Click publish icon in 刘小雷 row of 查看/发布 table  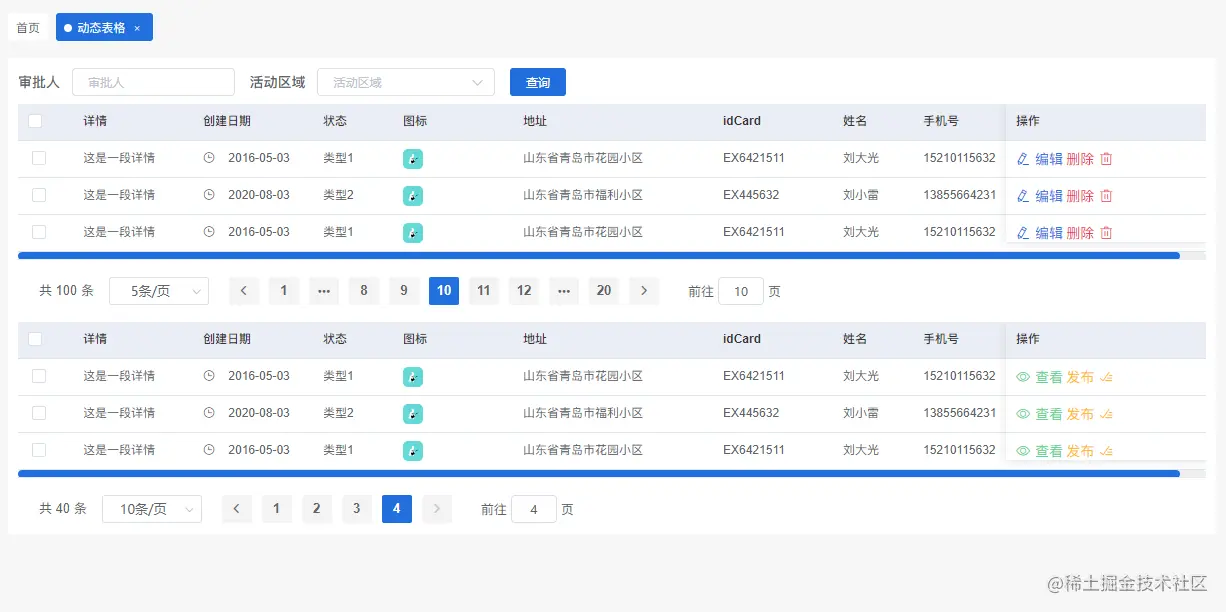coord(1106,414)
